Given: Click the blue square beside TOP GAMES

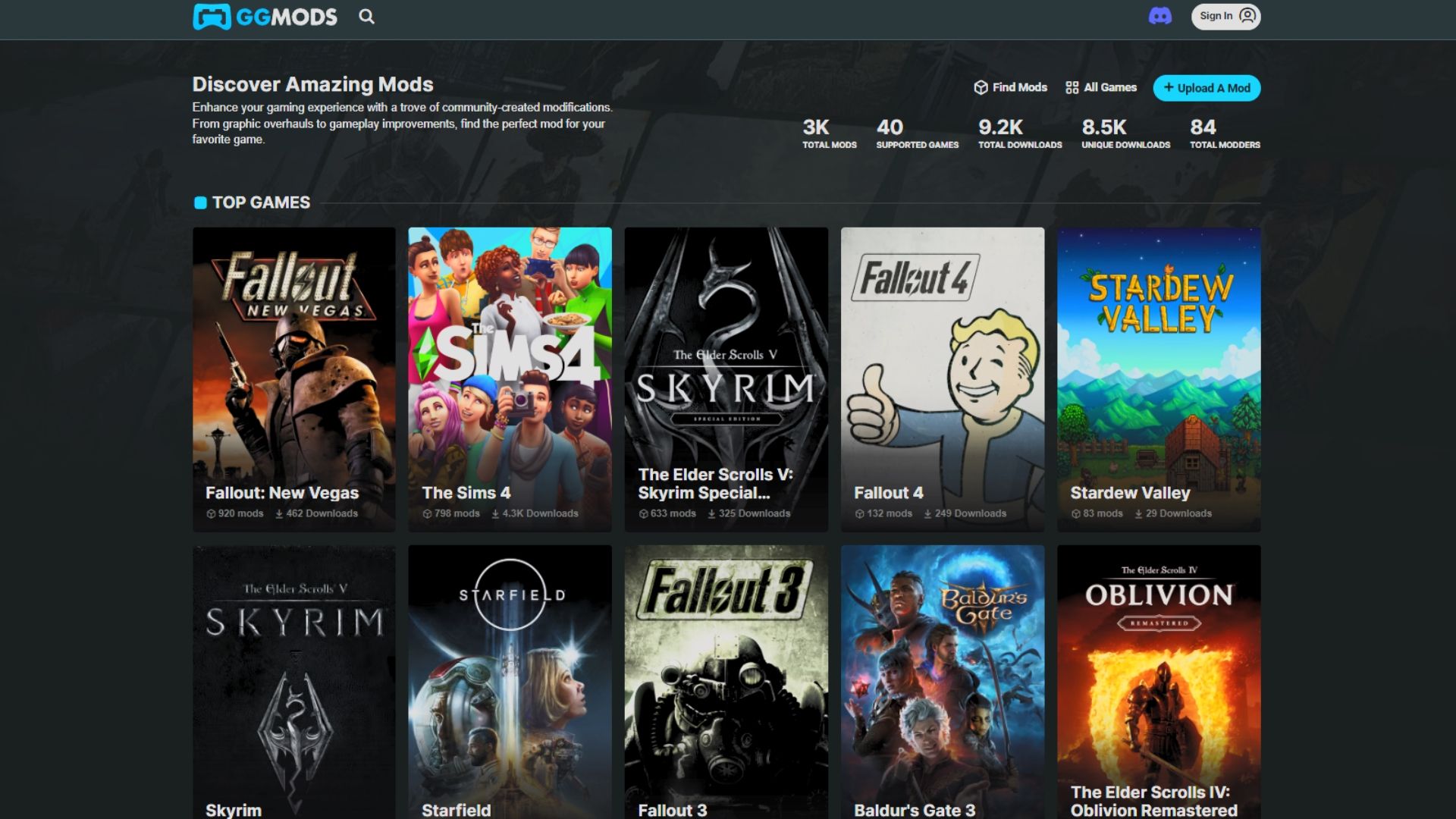Looking at the screenshot, I should tap(200, 202).
